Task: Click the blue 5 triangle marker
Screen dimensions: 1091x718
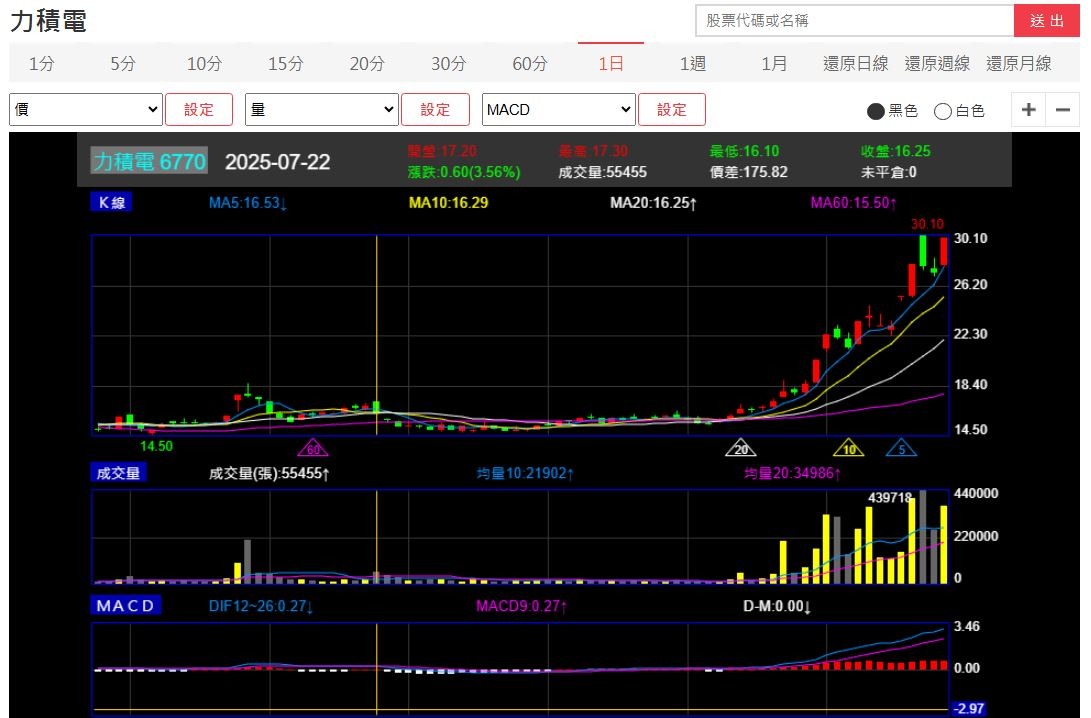Action: point(901,448)
